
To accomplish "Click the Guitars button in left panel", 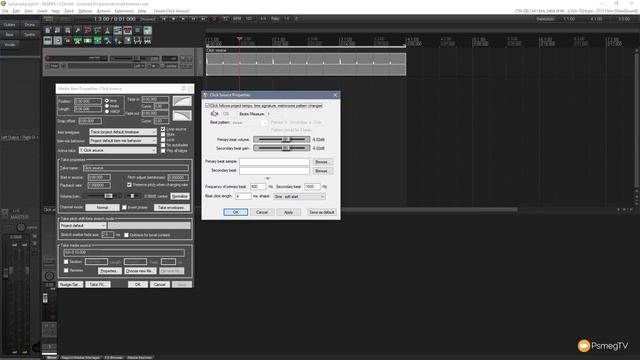I will click(9, 25).
